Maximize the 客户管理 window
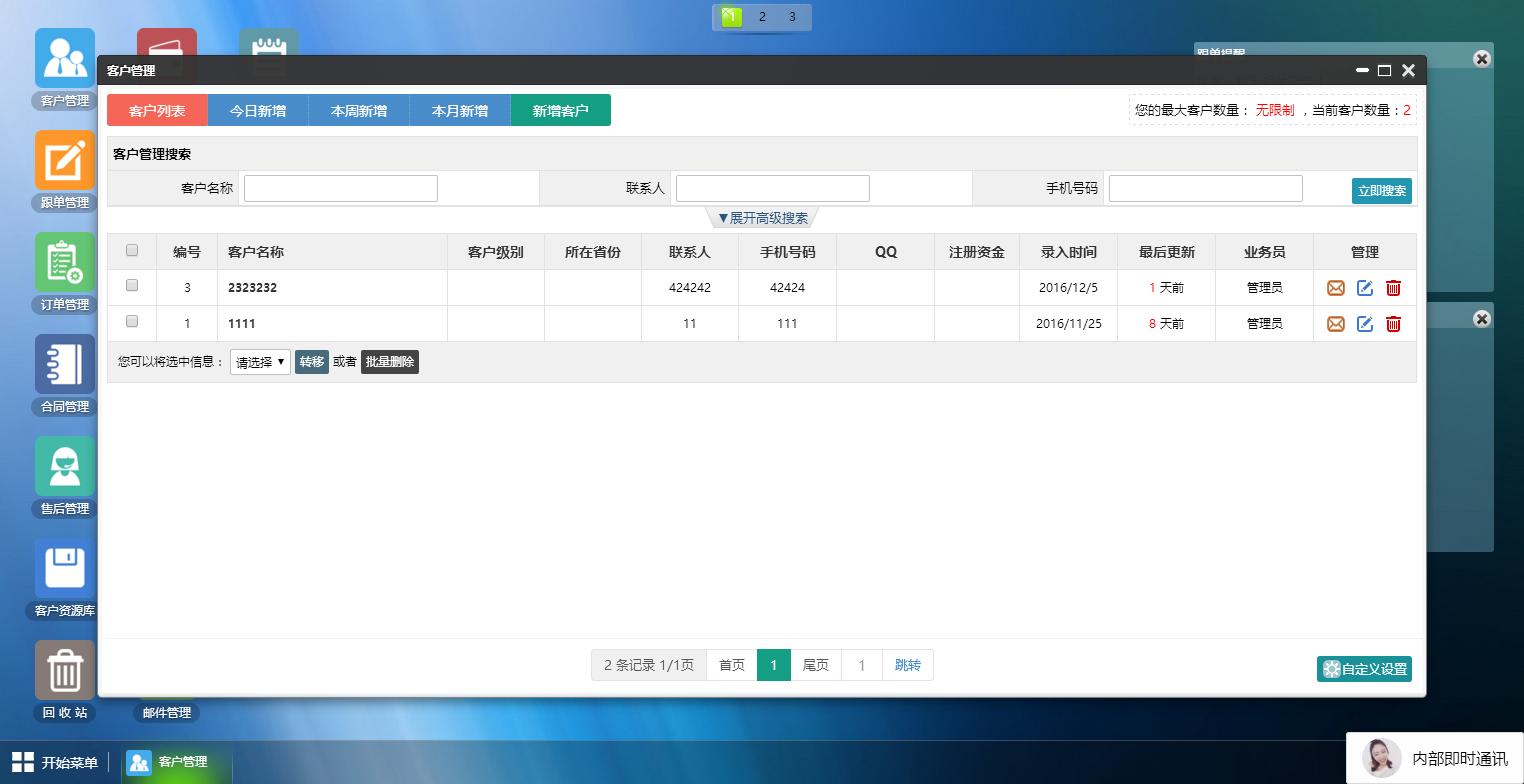Viewport: 1524px width, 784px height. [1384, 70]
